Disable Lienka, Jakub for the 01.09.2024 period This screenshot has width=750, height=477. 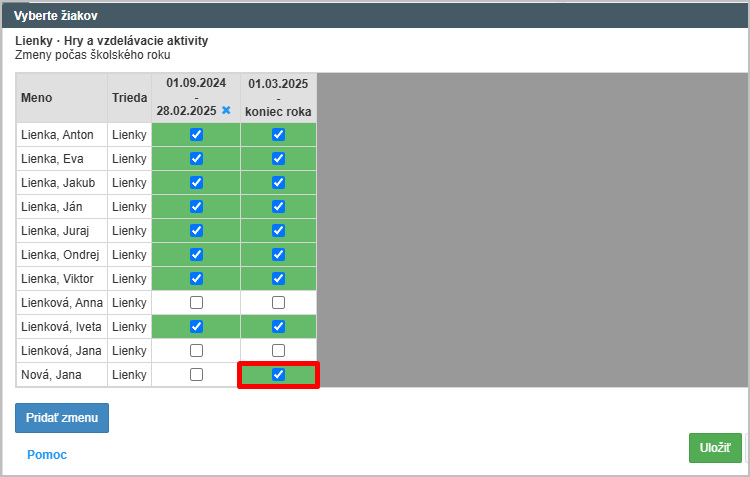(x=196, y=183)
